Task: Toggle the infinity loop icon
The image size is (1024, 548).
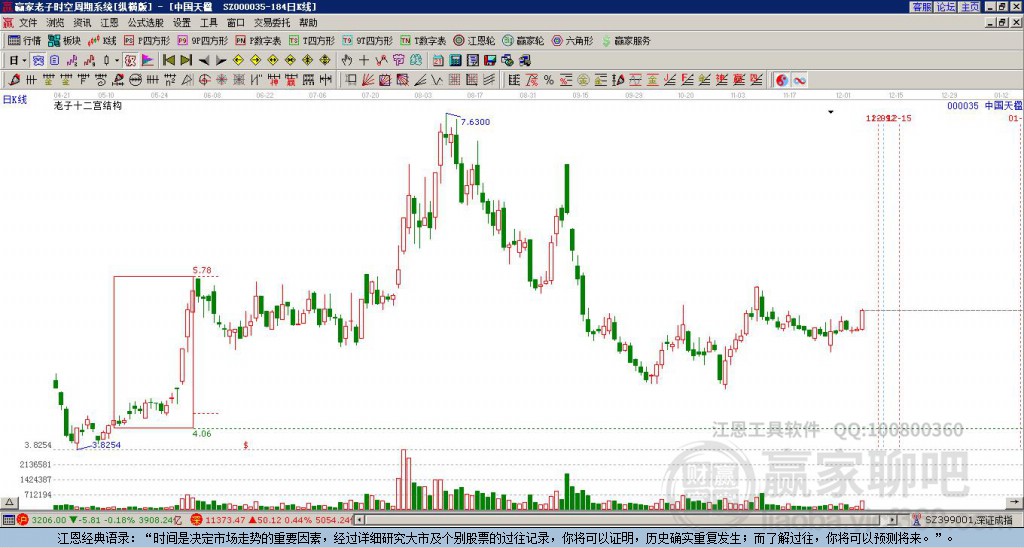Action: [799, 80]
